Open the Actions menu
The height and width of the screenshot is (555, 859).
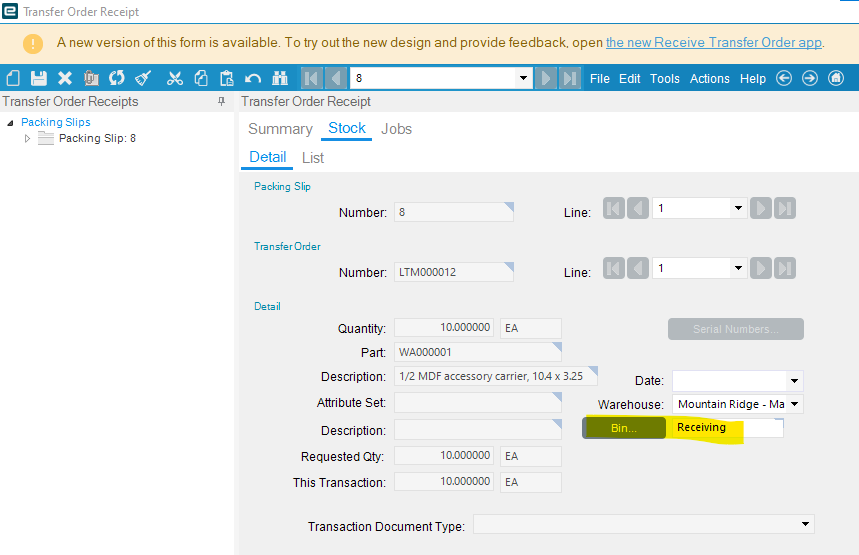[709, 79]
